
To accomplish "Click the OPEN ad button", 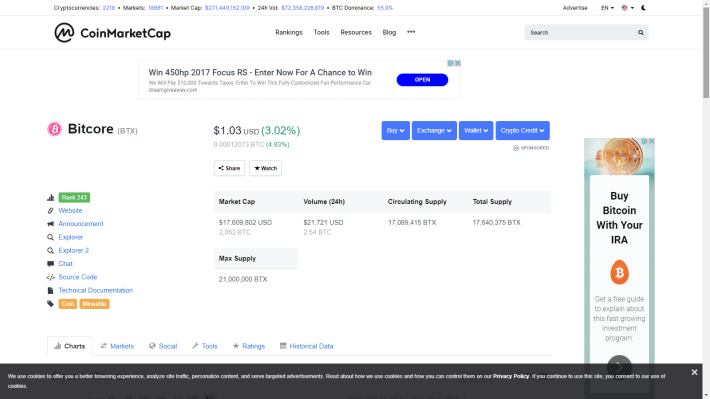I will [x=422, y=80].
